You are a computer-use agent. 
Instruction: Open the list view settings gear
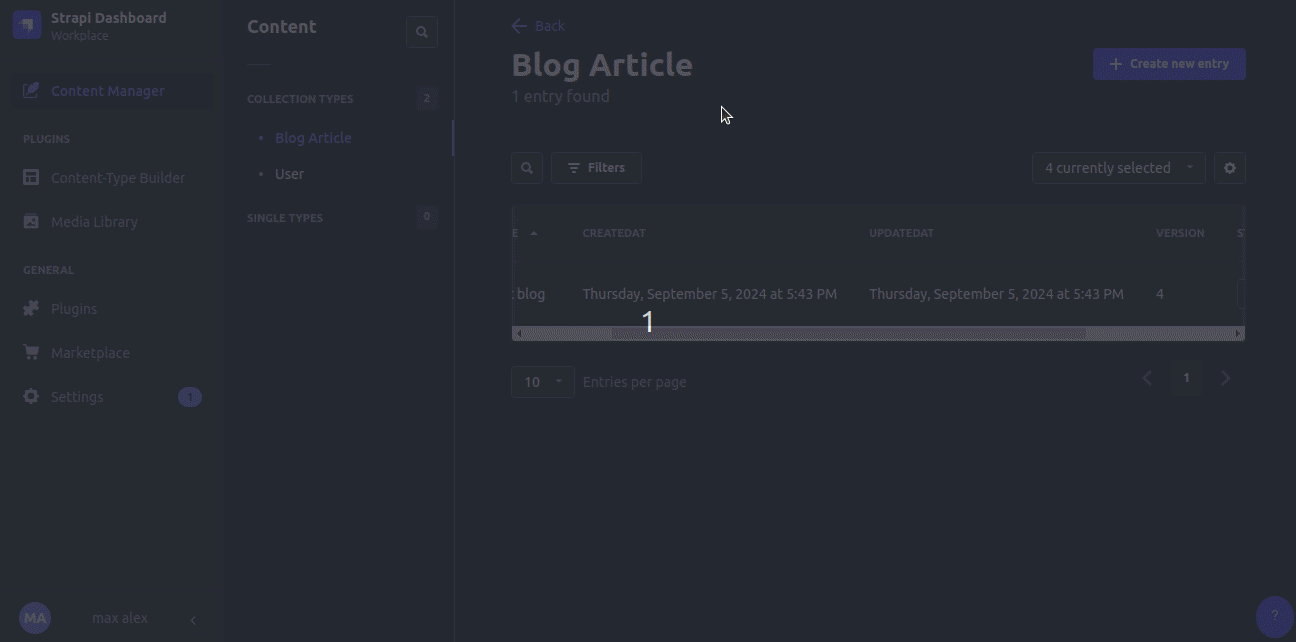1230,168
